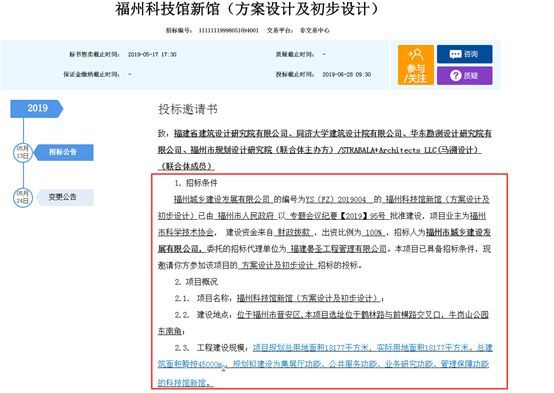Screen dimensions: 554x393
Task: Click the 招标编号 number line
Action: (x=212, y=30)
